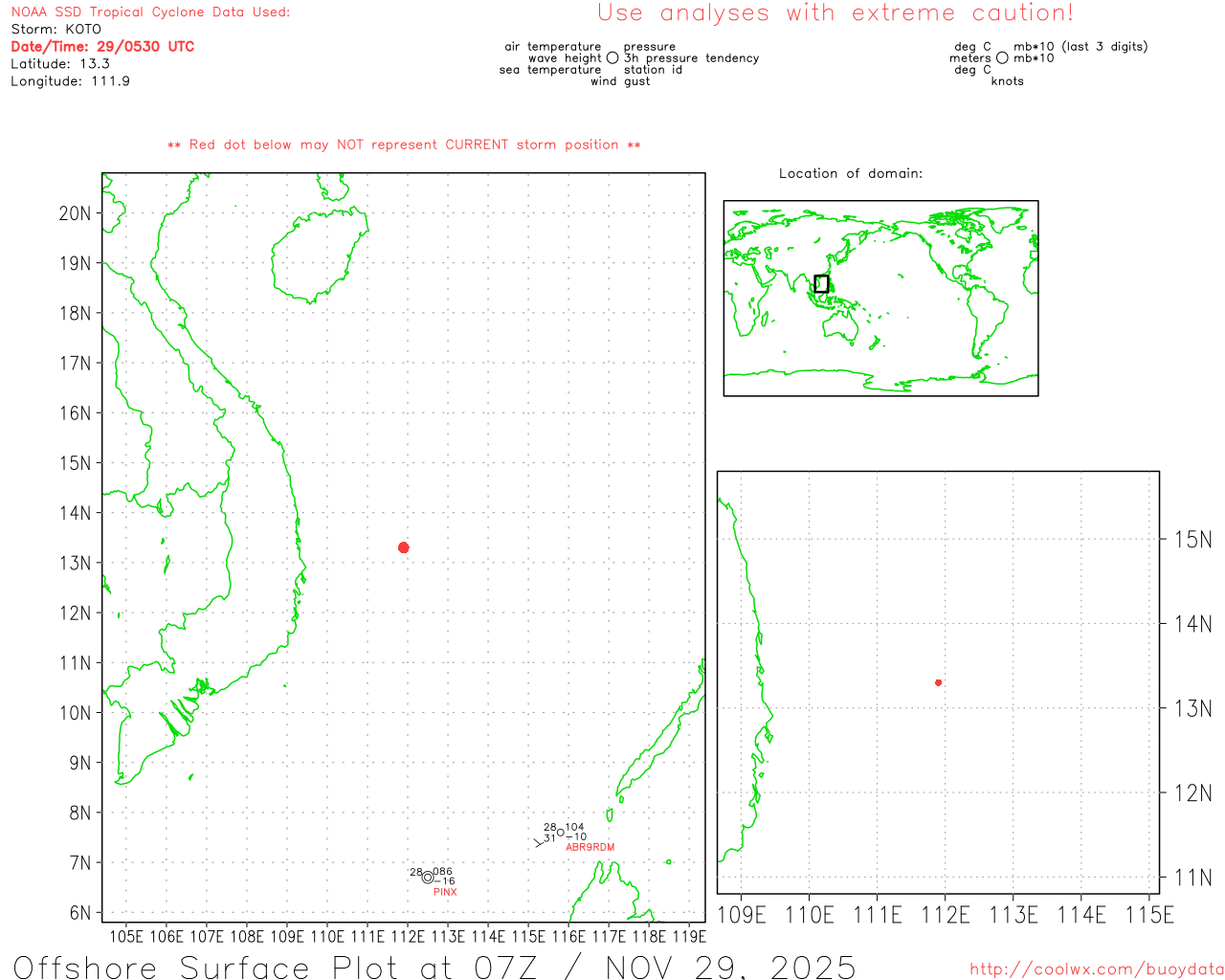Click the 'Use analyses with extreme caution!' heading
This screenshot has height=980, width=1225.
click(x=835, y=13)
